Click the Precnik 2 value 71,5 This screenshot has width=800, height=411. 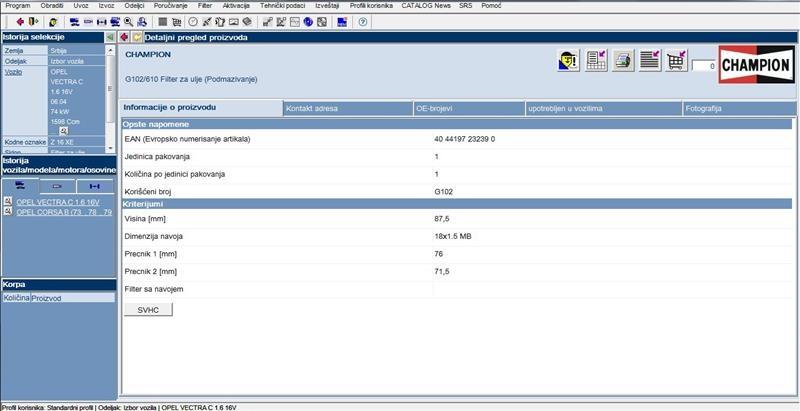click(442, 272)
